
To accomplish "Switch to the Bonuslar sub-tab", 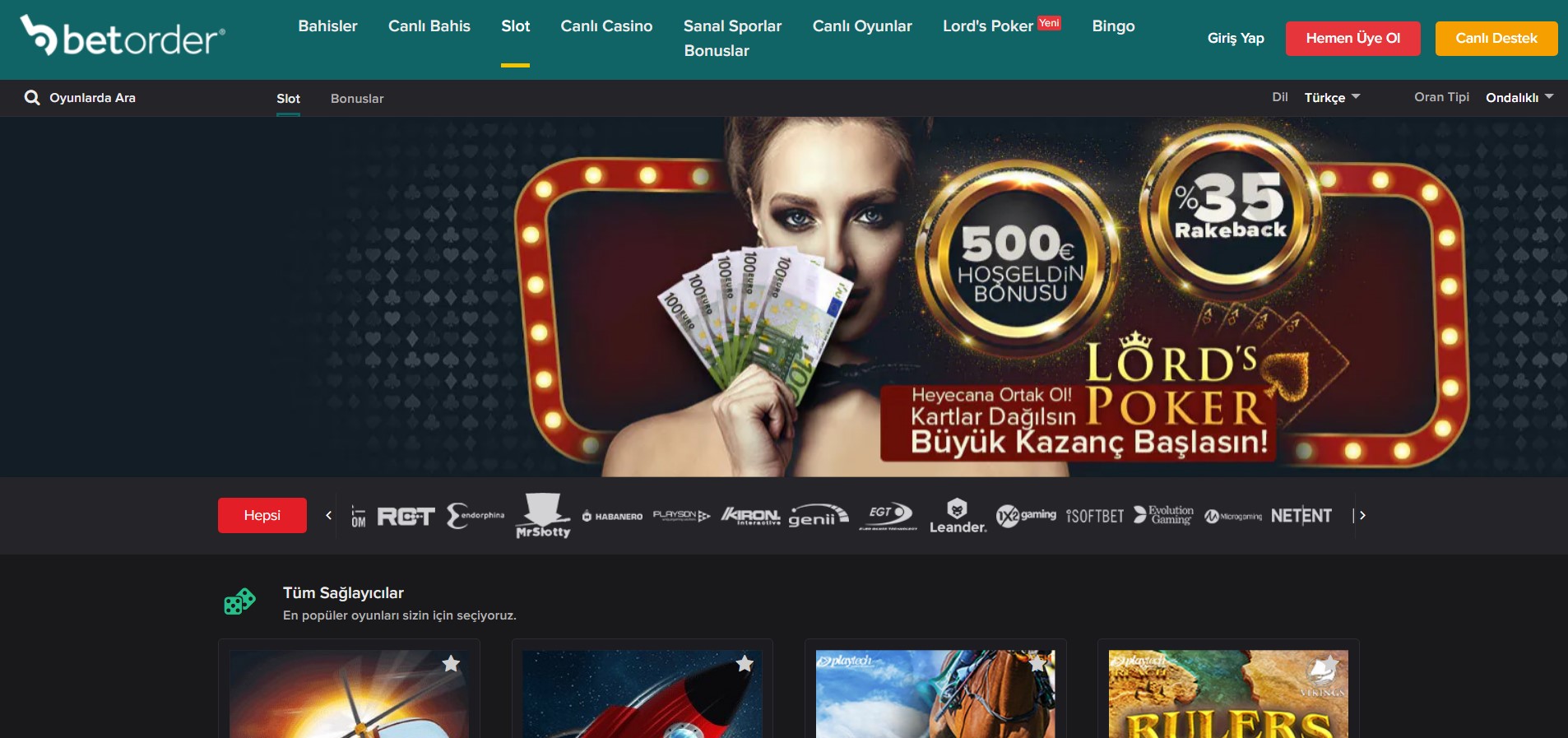I will point(357,99).
